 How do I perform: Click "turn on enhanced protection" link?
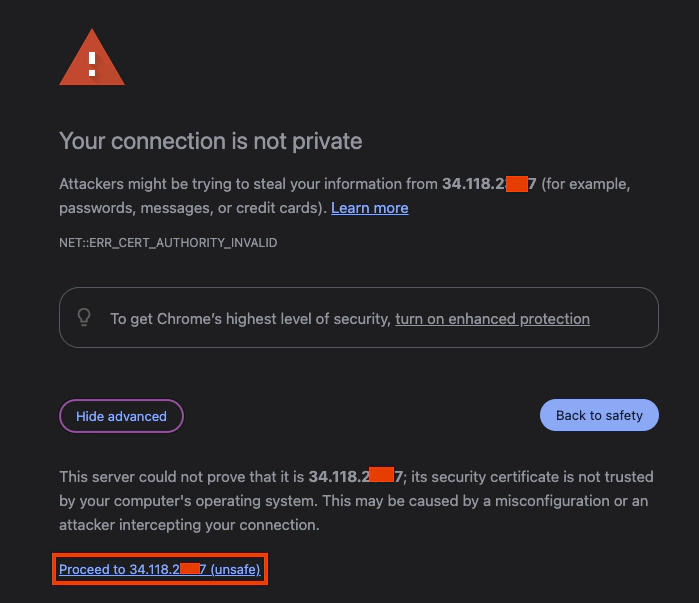point(492,319)
